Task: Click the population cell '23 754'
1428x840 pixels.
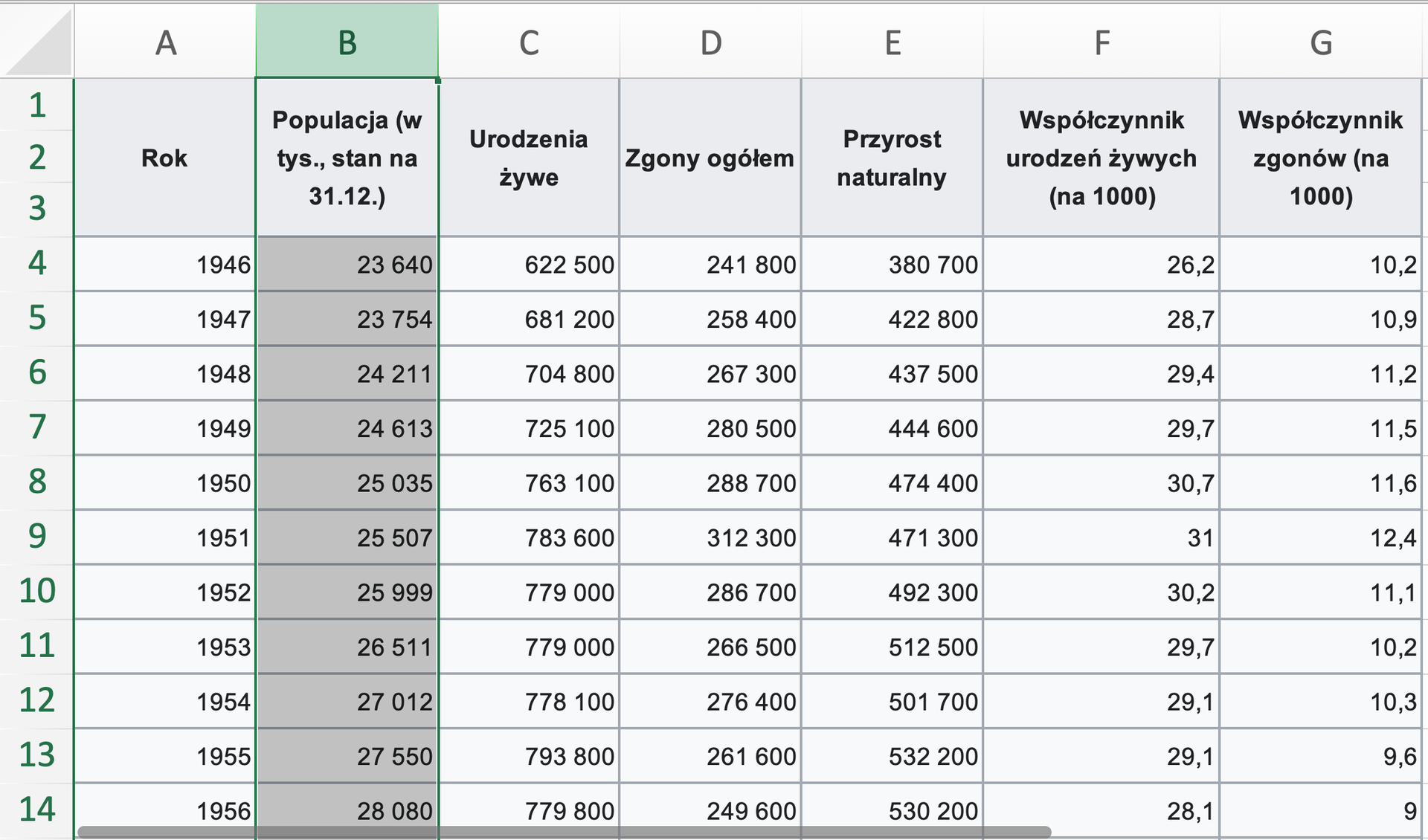Action: click(347, 318)
